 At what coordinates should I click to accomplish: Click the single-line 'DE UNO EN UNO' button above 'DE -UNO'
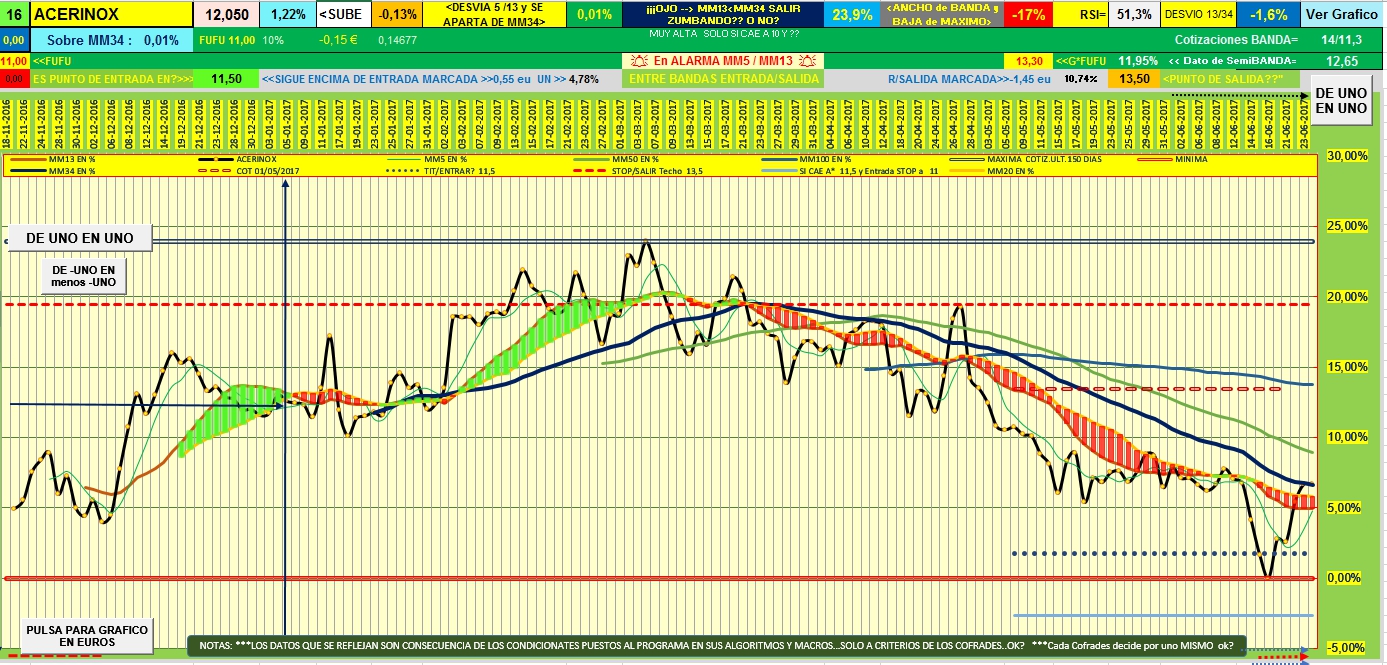pyautogui.click(x=79, y=238)
